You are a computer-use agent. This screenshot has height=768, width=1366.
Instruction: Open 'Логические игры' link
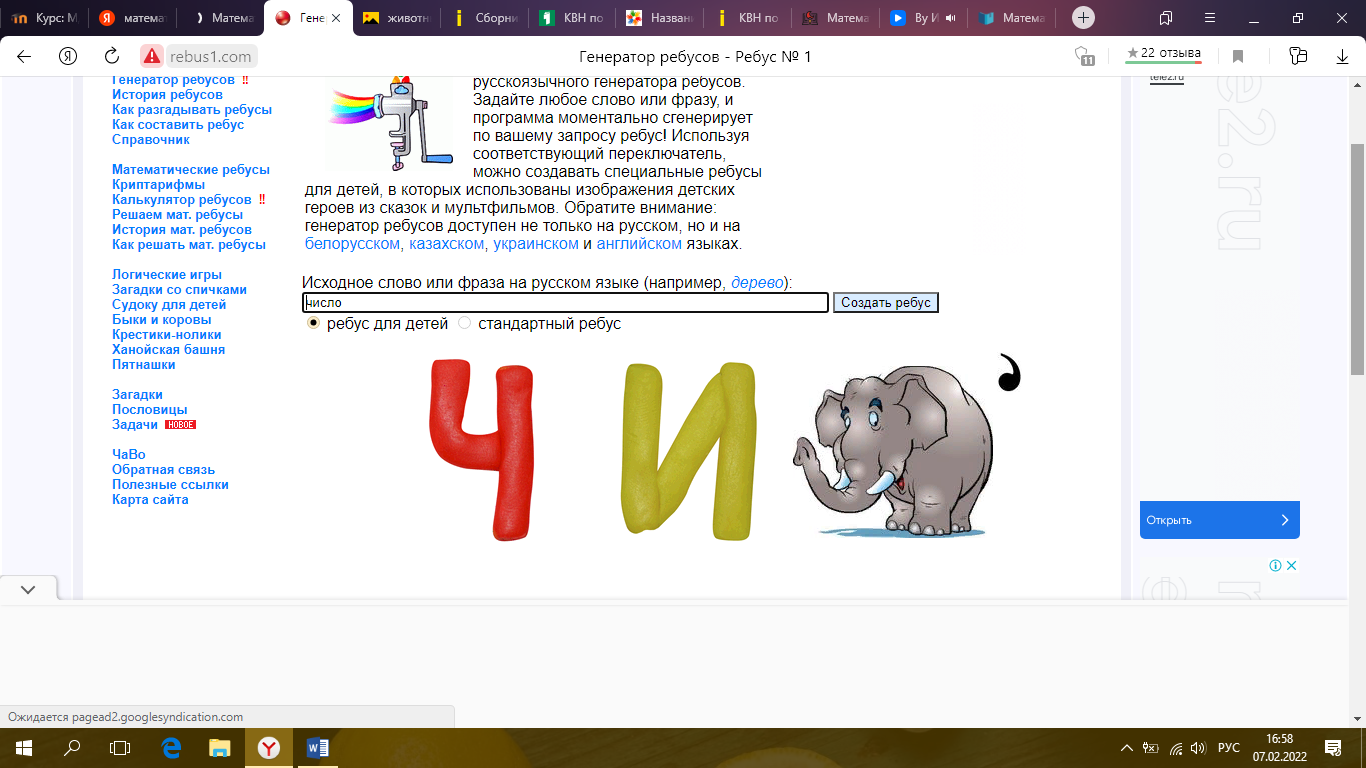[167, 275]
